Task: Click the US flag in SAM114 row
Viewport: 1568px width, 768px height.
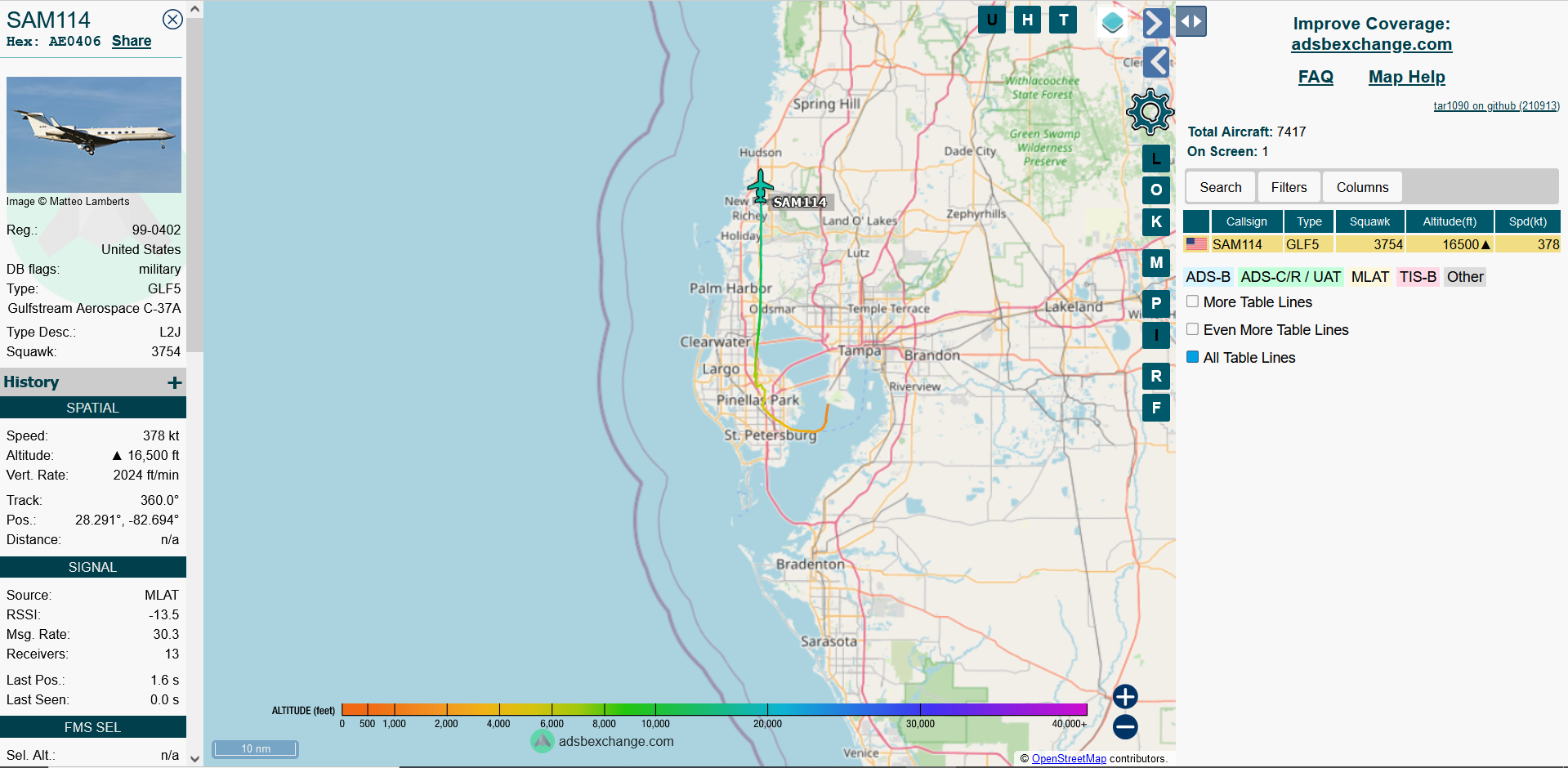Action: (x=1196, y=243)
